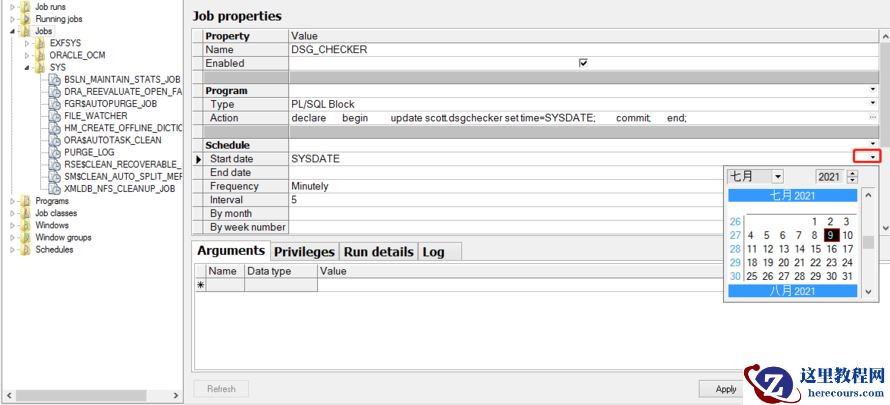Click the properties grid scroll down arrow
This screenshot has width=890, height=405.
point(884,227)
